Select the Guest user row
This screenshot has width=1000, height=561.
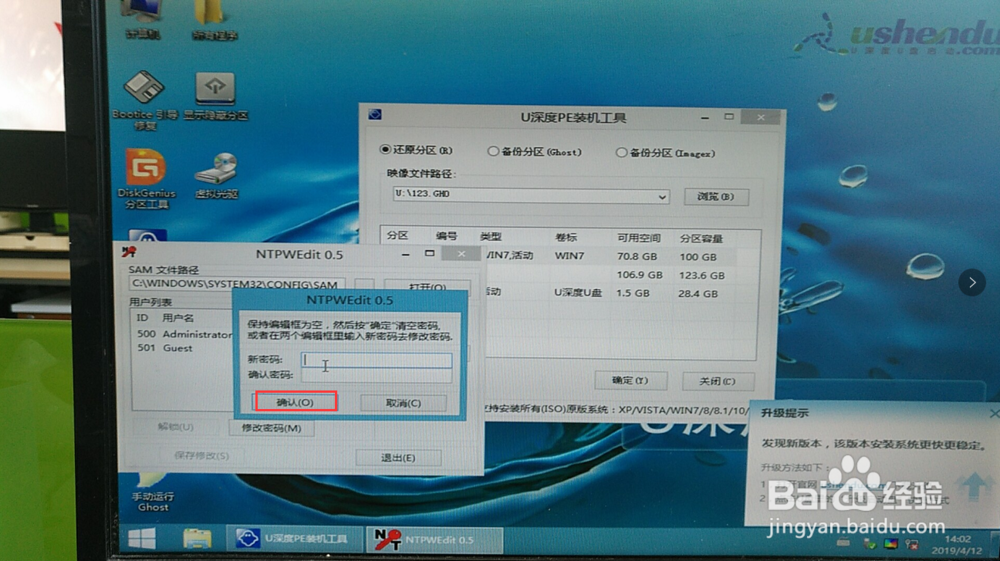click(x=184, y=348)
